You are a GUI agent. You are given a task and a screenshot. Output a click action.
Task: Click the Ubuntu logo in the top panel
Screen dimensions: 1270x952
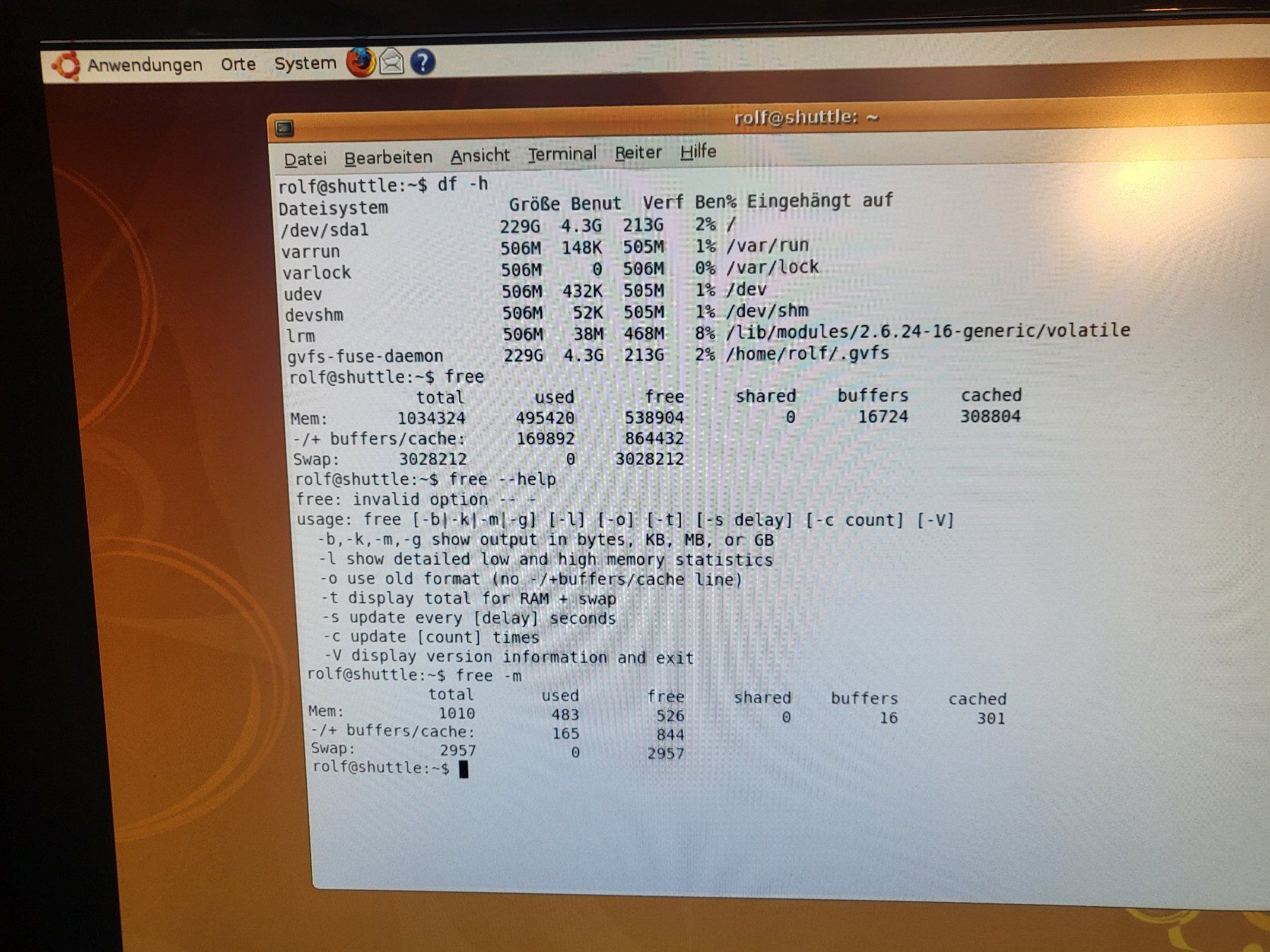pyautogui.click(x=66, y=66)
